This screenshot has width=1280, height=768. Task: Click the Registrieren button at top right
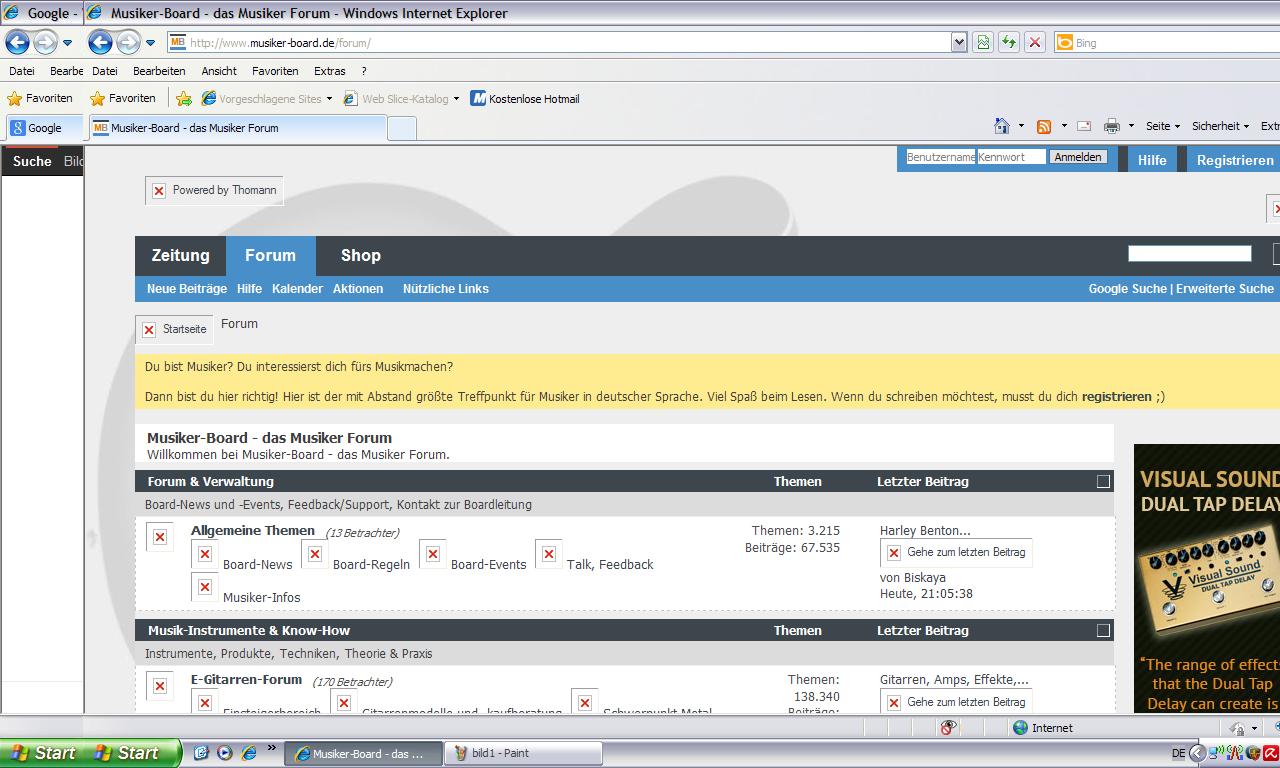coord(1235,160)
